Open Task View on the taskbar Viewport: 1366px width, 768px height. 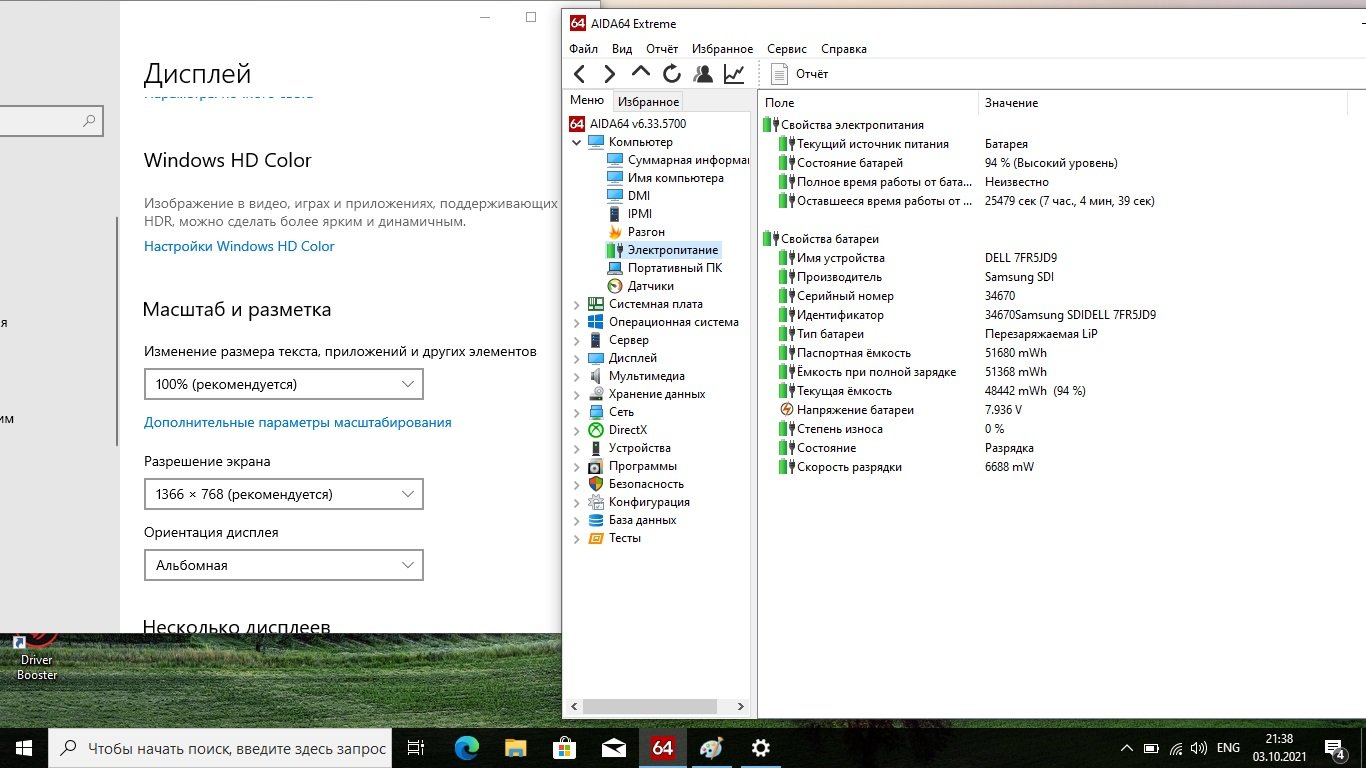(416, 748)
